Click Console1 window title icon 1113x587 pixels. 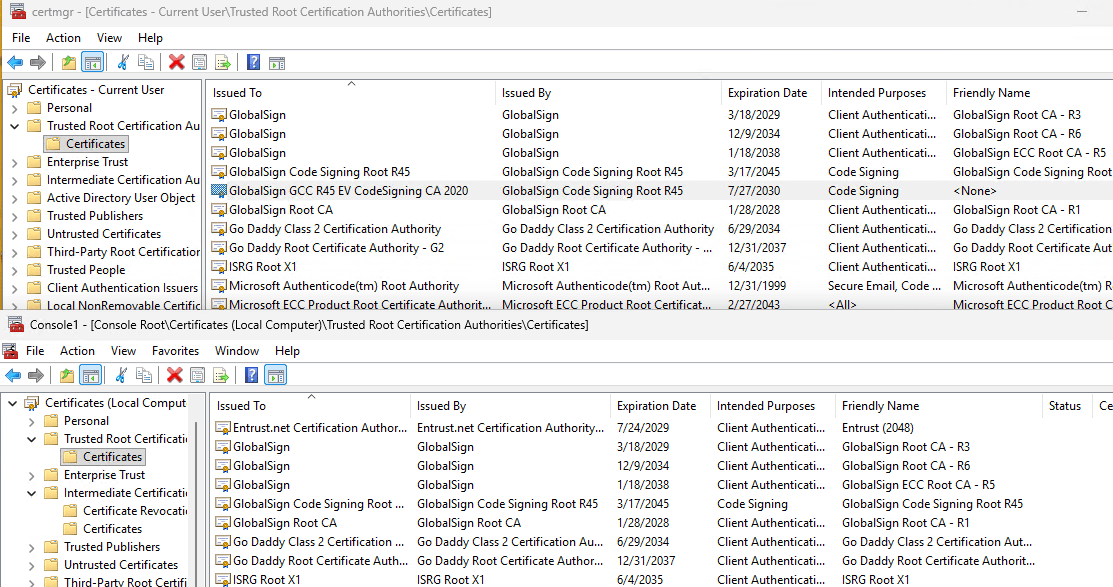16,324
